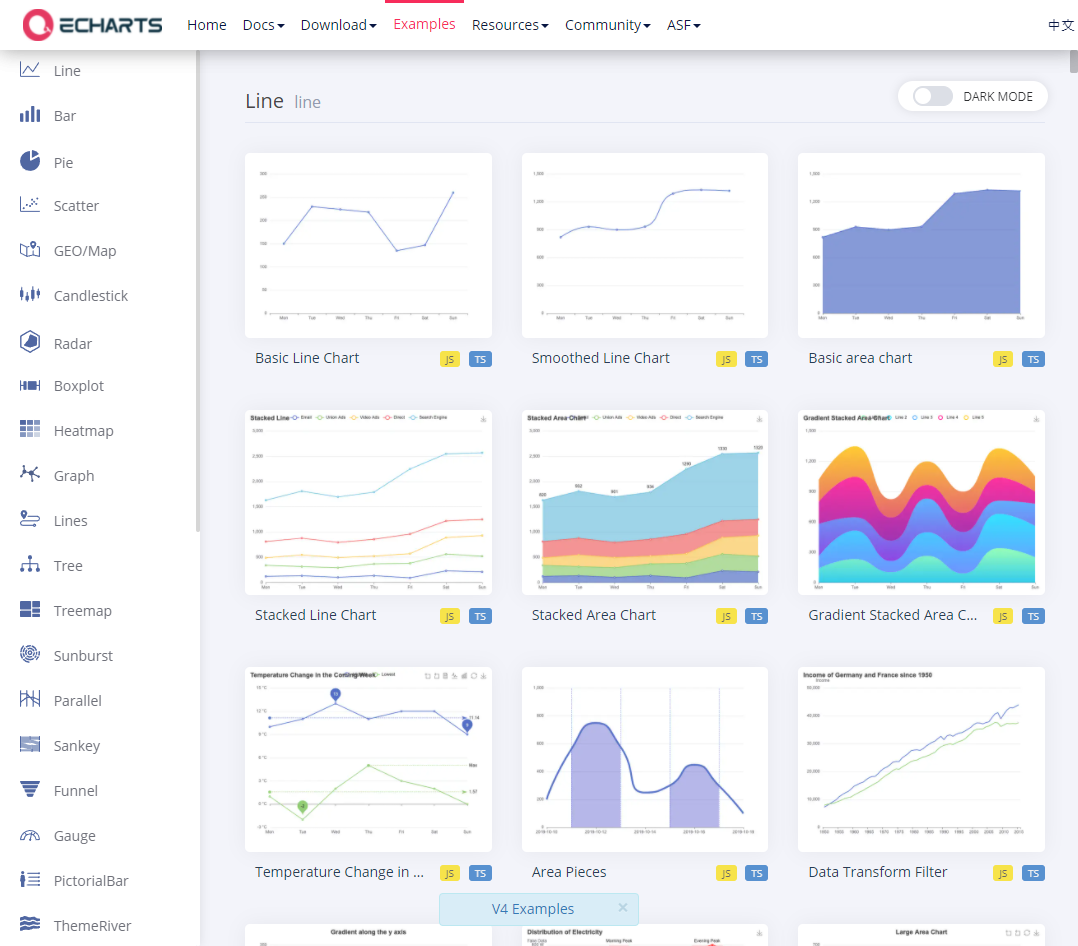Viewport: 1078px width, 946px height.
Task: Open the Sunburst category icon
Action: click(30, 655)
